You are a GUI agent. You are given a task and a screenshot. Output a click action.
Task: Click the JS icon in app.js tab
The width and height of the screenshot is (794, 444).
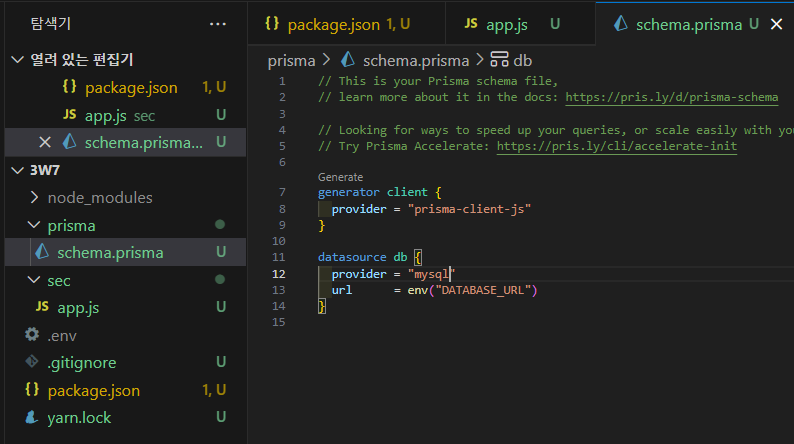coord(471,23)
